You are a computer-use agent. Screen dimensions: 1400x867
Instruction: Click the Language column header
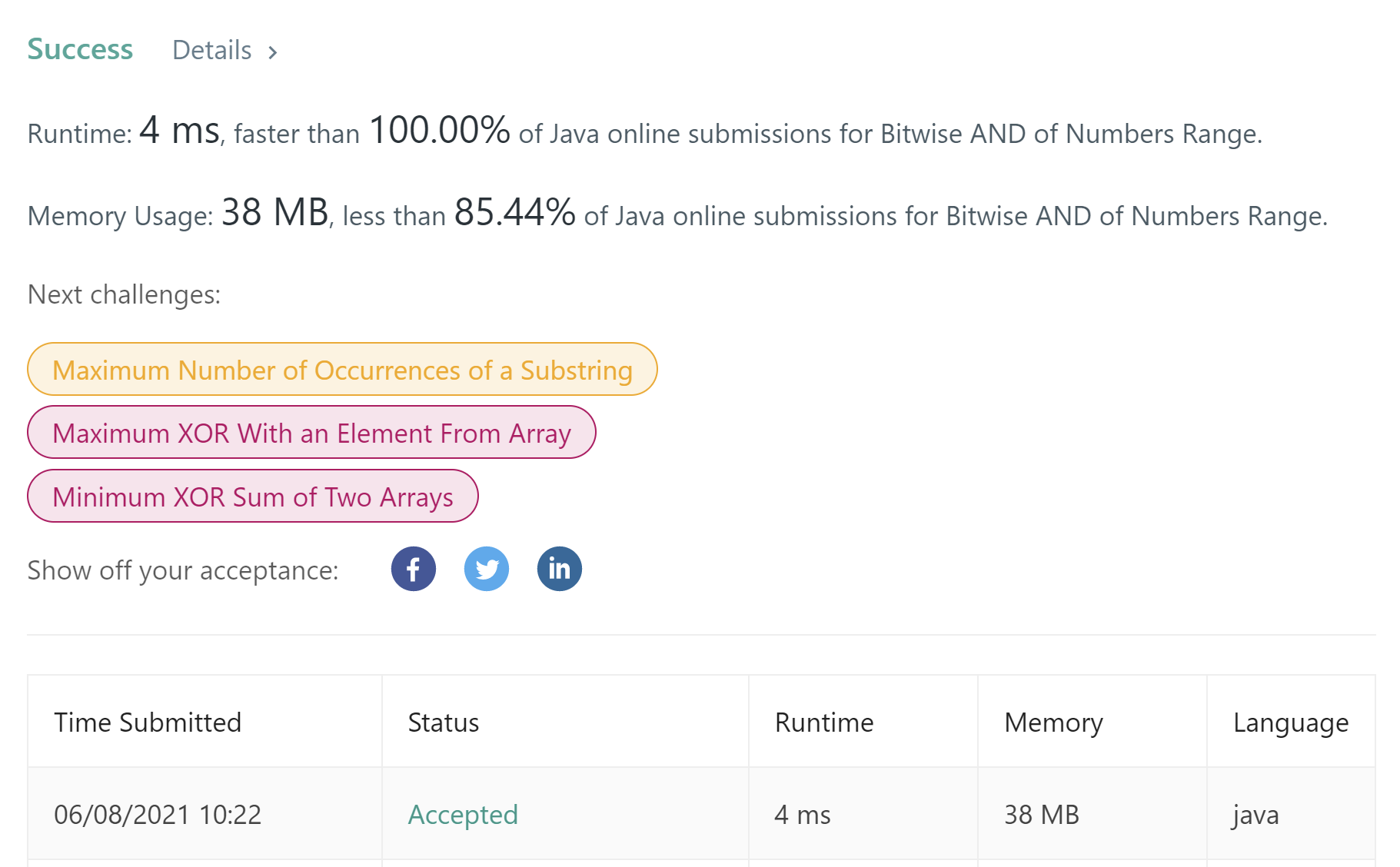(1291, 722)
